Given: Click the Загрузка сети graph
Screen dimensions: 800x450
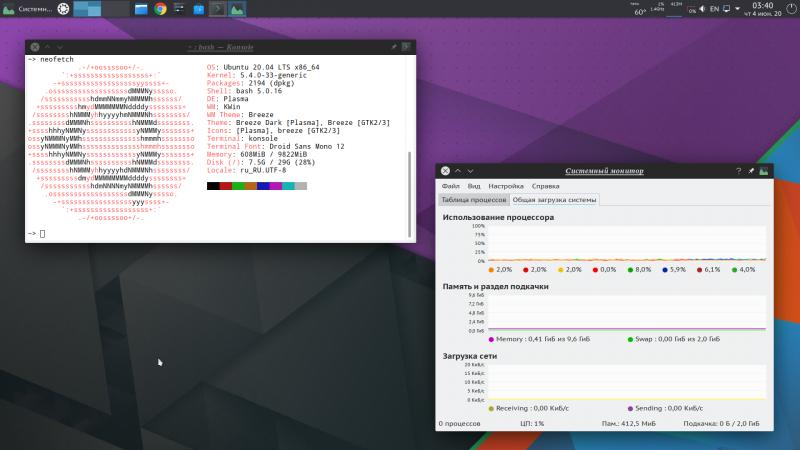Looking at the screenshot, I should 627,382.
